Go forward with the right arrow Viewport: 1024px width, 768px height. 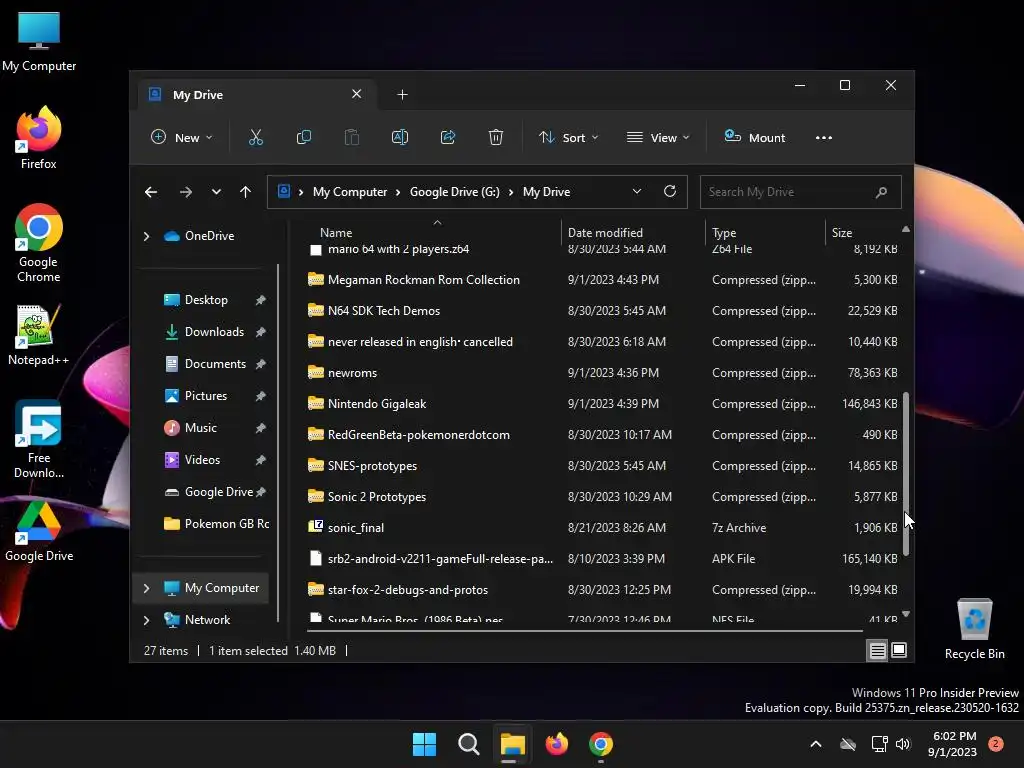coord(185,192)
